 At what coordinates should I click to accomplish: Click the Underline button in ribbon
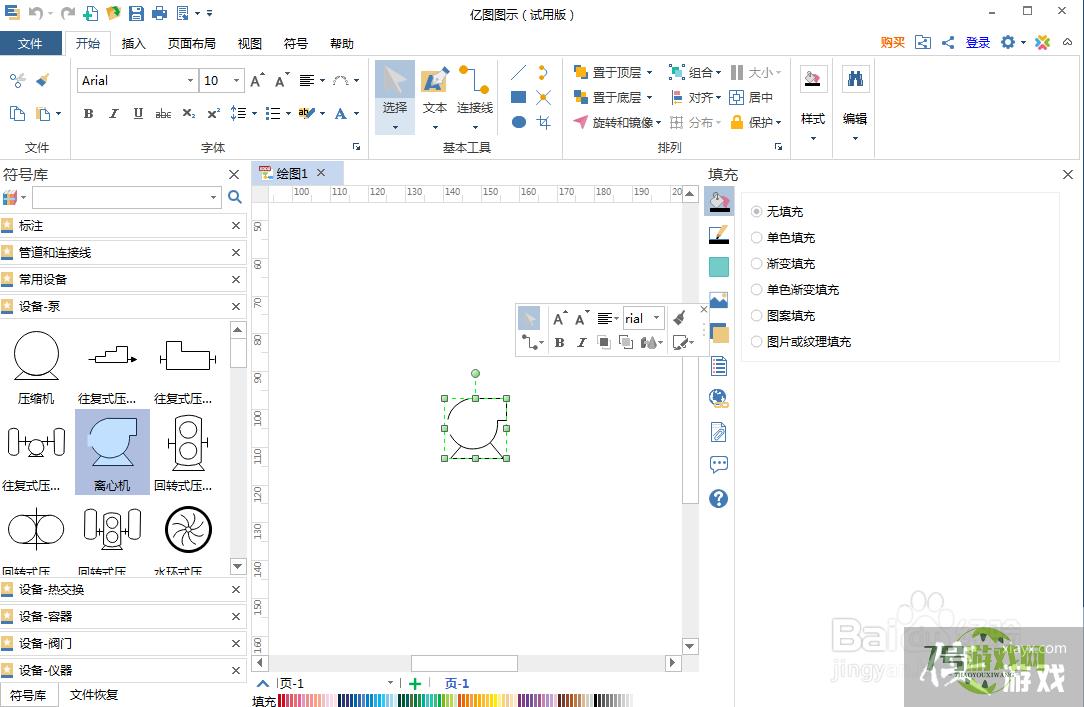(x=138, y=113)
